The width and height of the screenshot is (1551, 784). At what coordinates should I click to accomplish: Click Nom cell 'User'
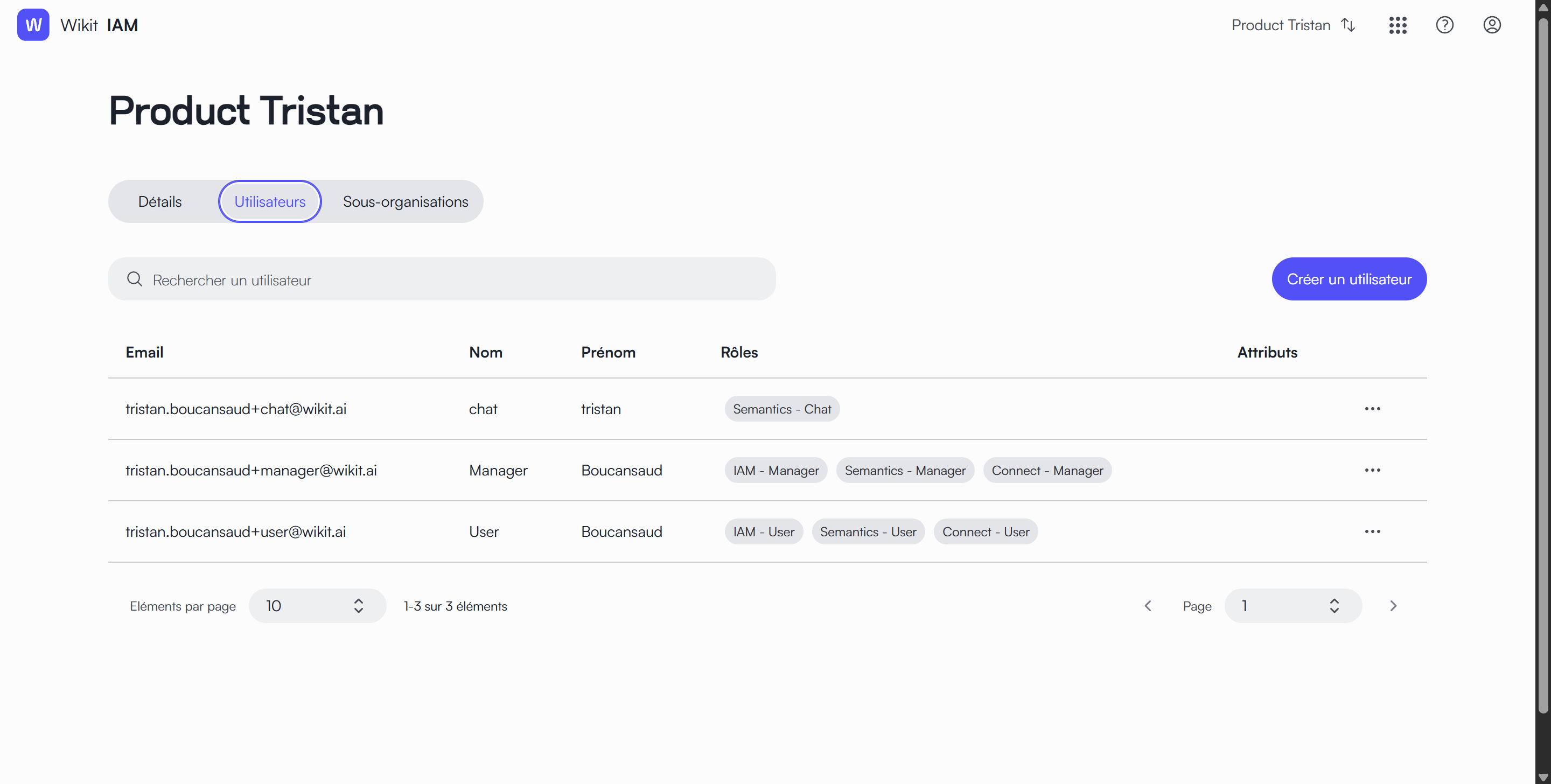(484, 531)
